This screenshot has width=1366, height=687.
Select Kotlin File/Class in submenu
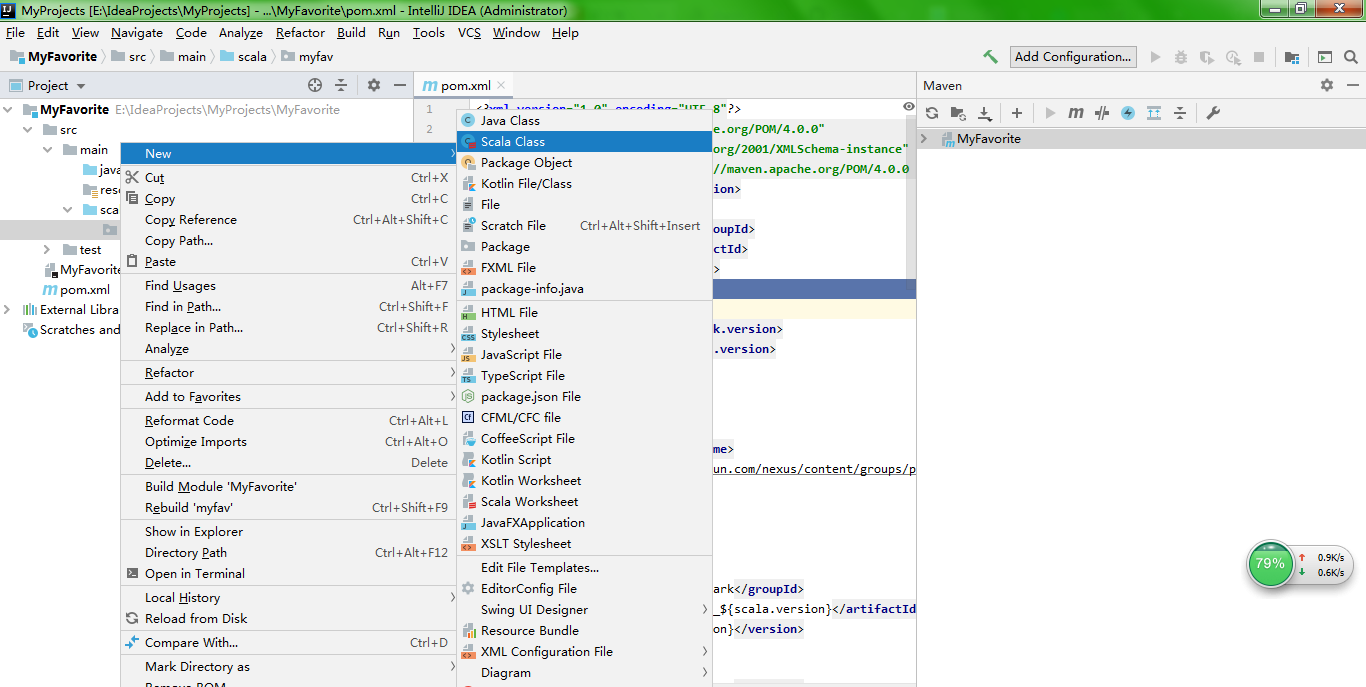point(585,184)
